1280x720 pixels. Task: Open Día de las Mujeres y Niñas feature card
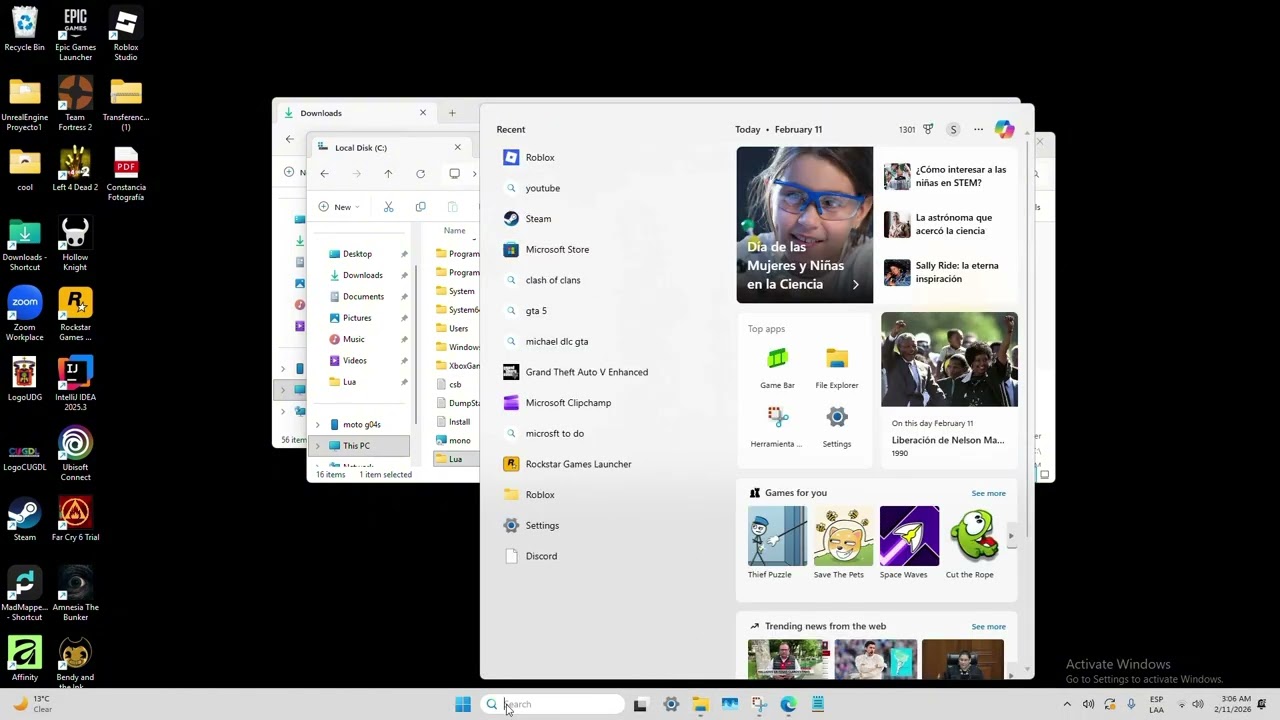(x=805, y=225)
